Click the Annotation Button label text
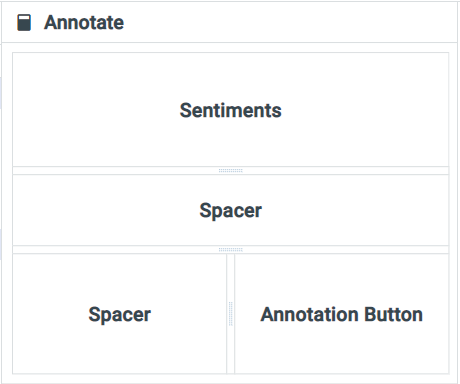 click(342, 314)
